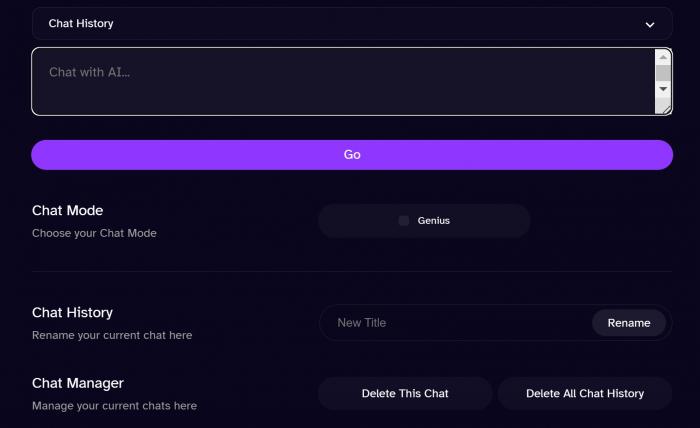Click 'Rename your current chat here' text

point(112,335)
